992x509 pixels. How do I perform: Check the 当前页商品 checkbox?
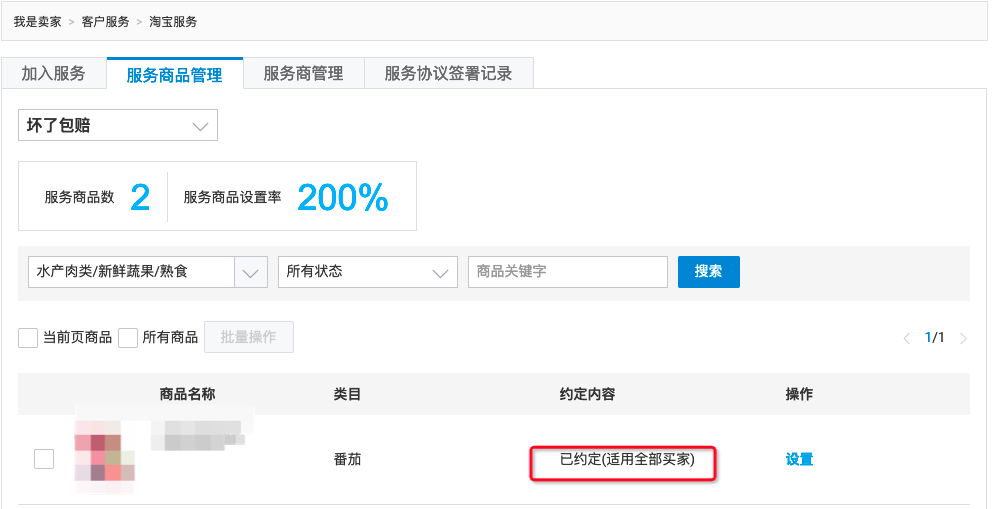point(28,338)
